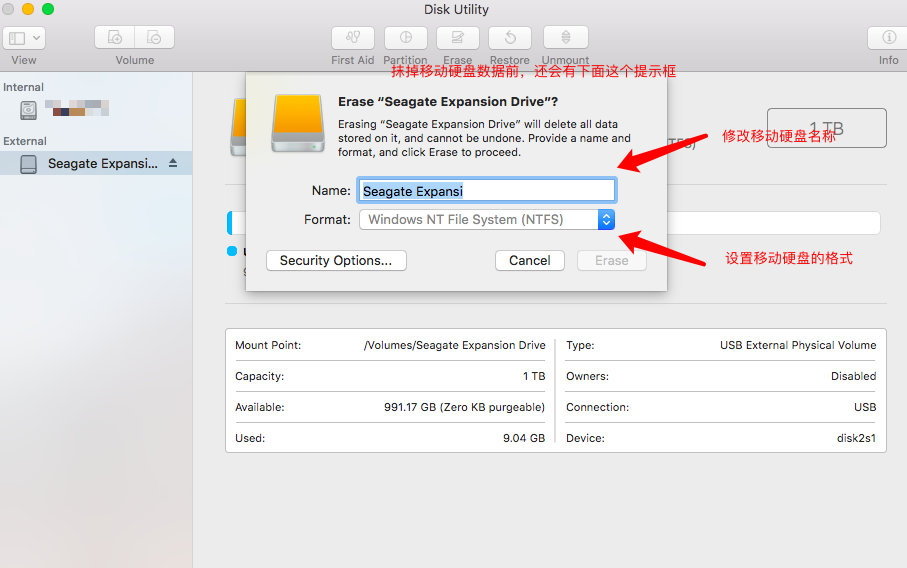The height and width of the screenshot is (568, 907).
Task: Click the mount point path value
Action: pos(454,345)
